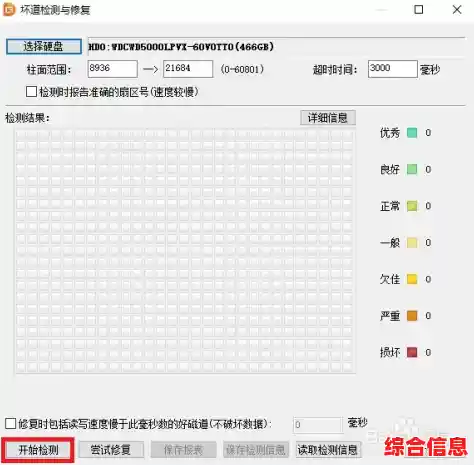Click the 尝试修复 button
The height and width of the screenshot is (465, 474).
pos(111,450)
